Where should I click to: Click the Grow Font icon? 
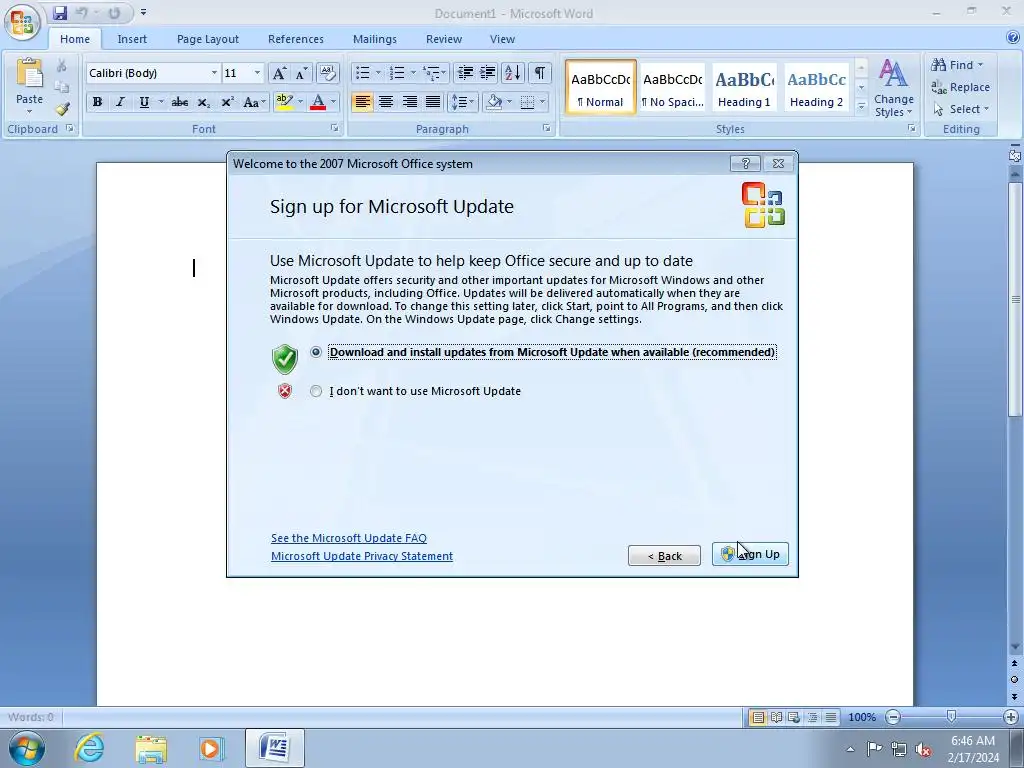click(280, 73)
